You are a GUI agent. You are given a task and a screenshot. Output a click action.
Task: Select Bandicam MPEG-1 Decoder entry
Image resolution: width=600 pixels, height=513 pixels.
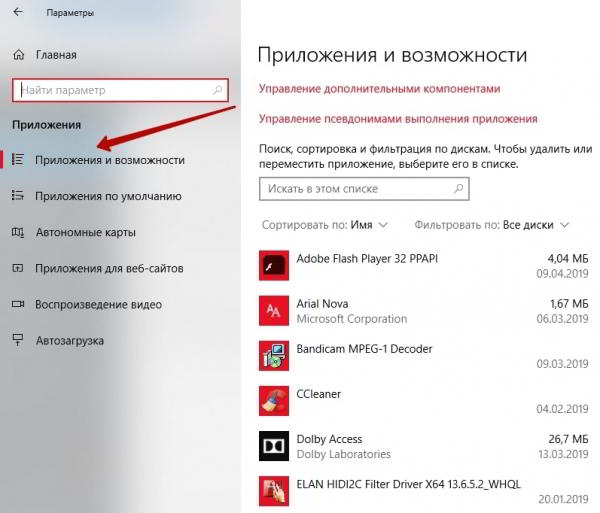(364, 349)
